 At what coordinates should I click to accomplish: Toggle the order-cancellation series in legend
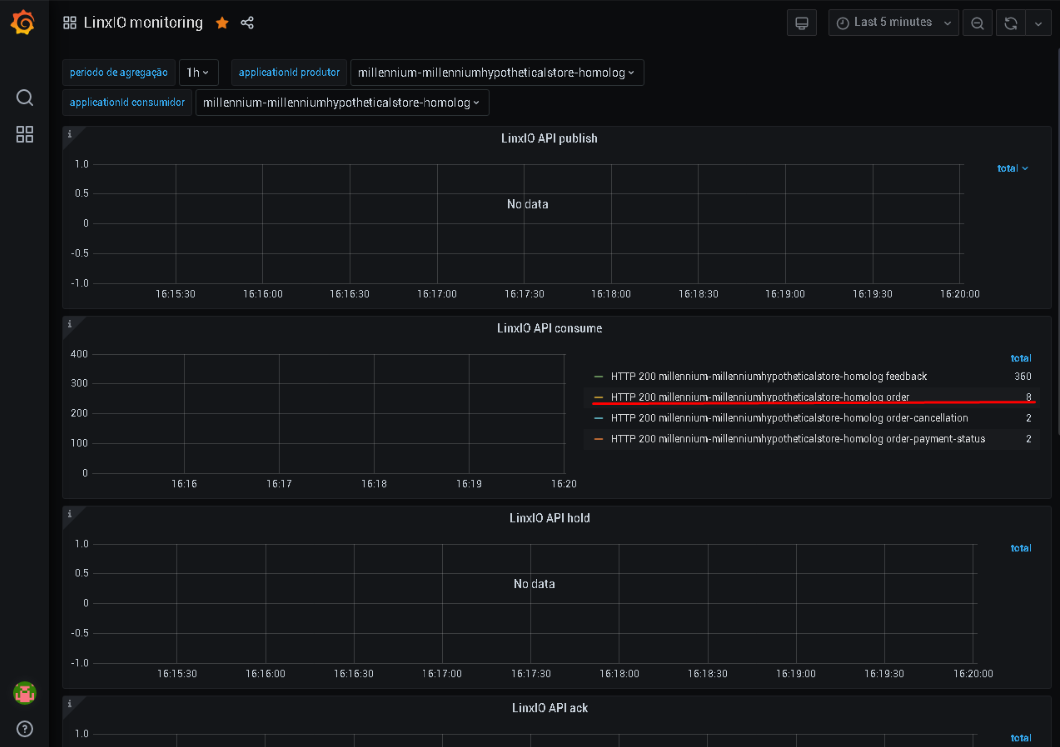point(790,418)
